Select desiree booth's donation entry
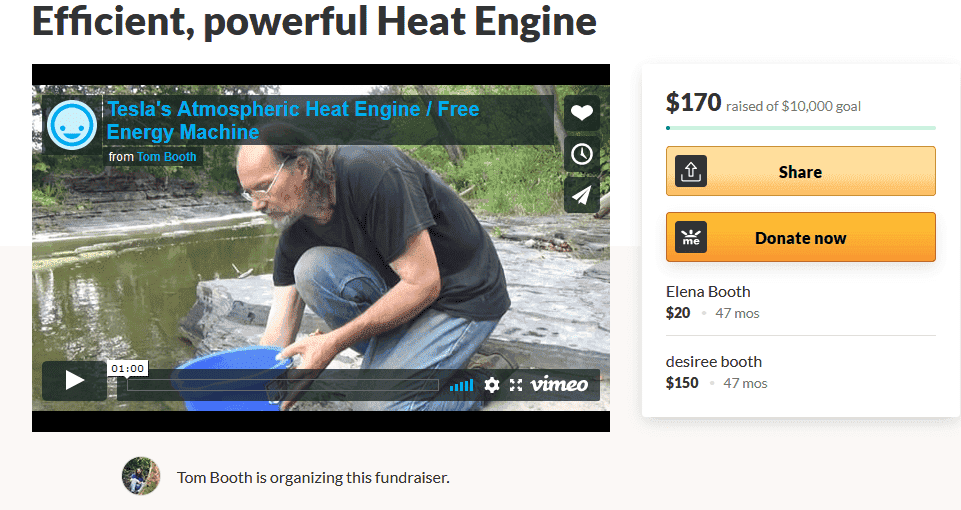This screenshot has height=510, width=961. (800, 372)
